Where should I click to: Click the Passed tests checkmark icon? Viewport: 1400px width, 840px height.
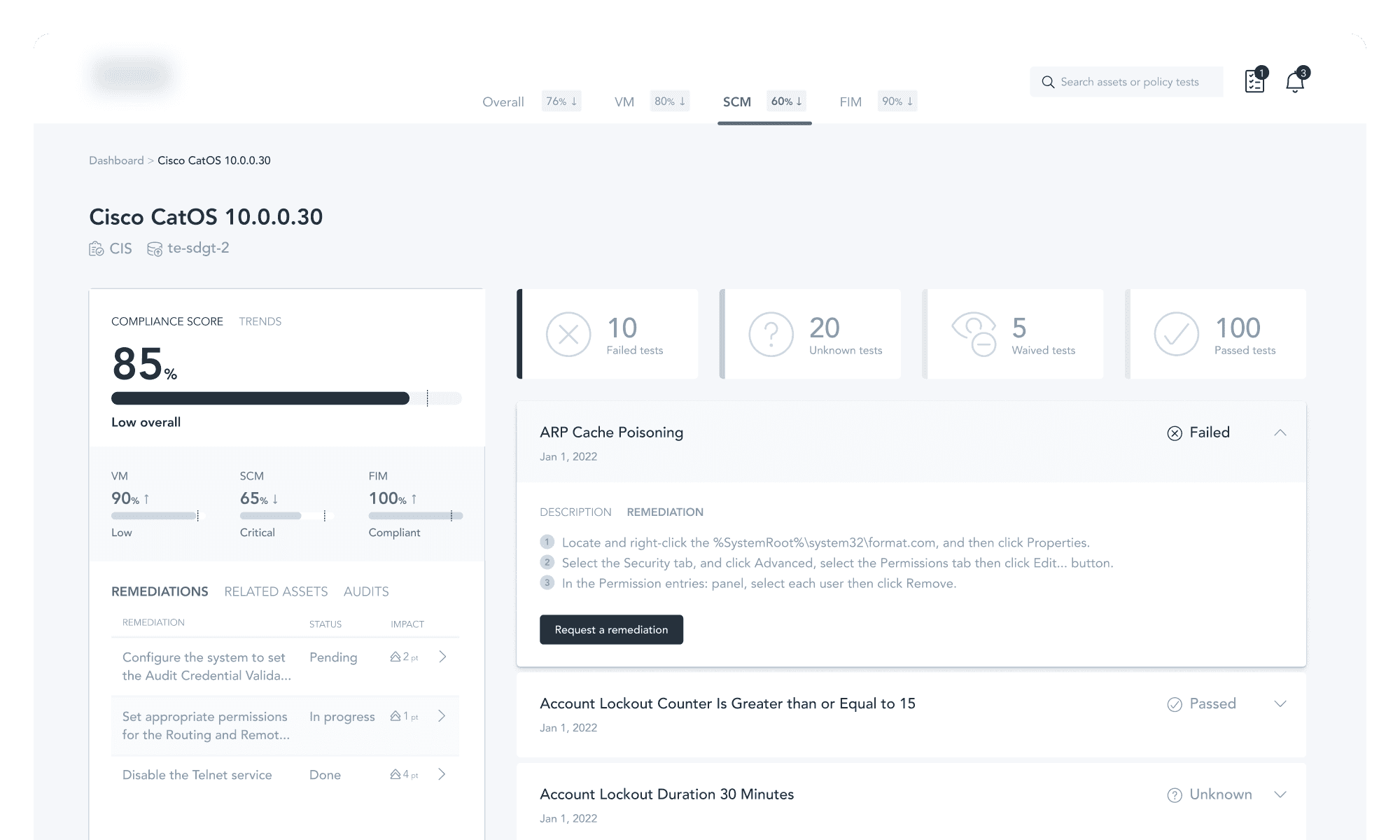[1177, 334]
